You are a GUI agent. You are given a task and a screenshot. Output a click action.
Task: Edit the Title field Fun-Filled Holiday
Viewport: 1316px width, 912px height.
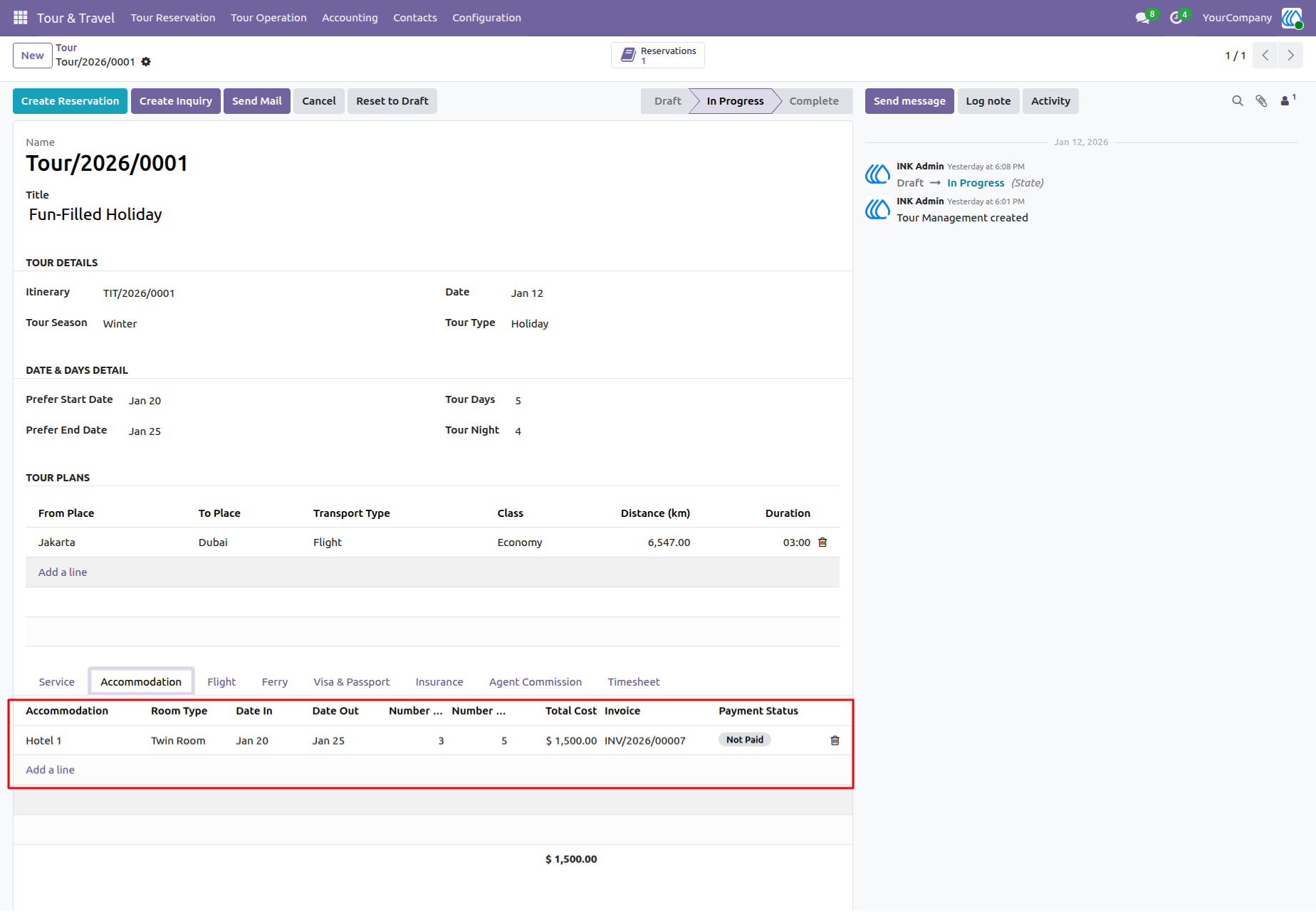(95, 214)
